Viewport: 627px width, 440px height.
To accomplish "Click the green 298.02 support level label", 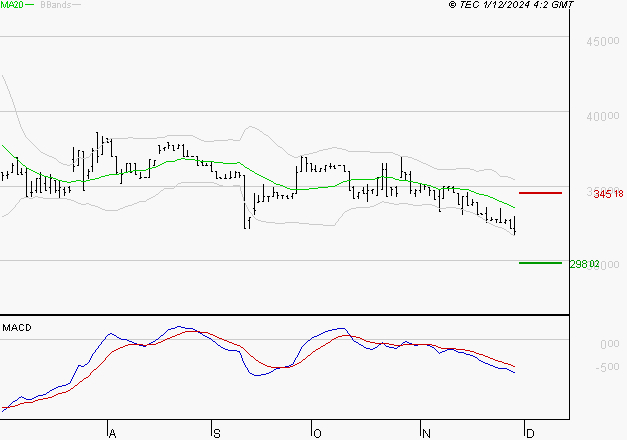I will [584, 264].
